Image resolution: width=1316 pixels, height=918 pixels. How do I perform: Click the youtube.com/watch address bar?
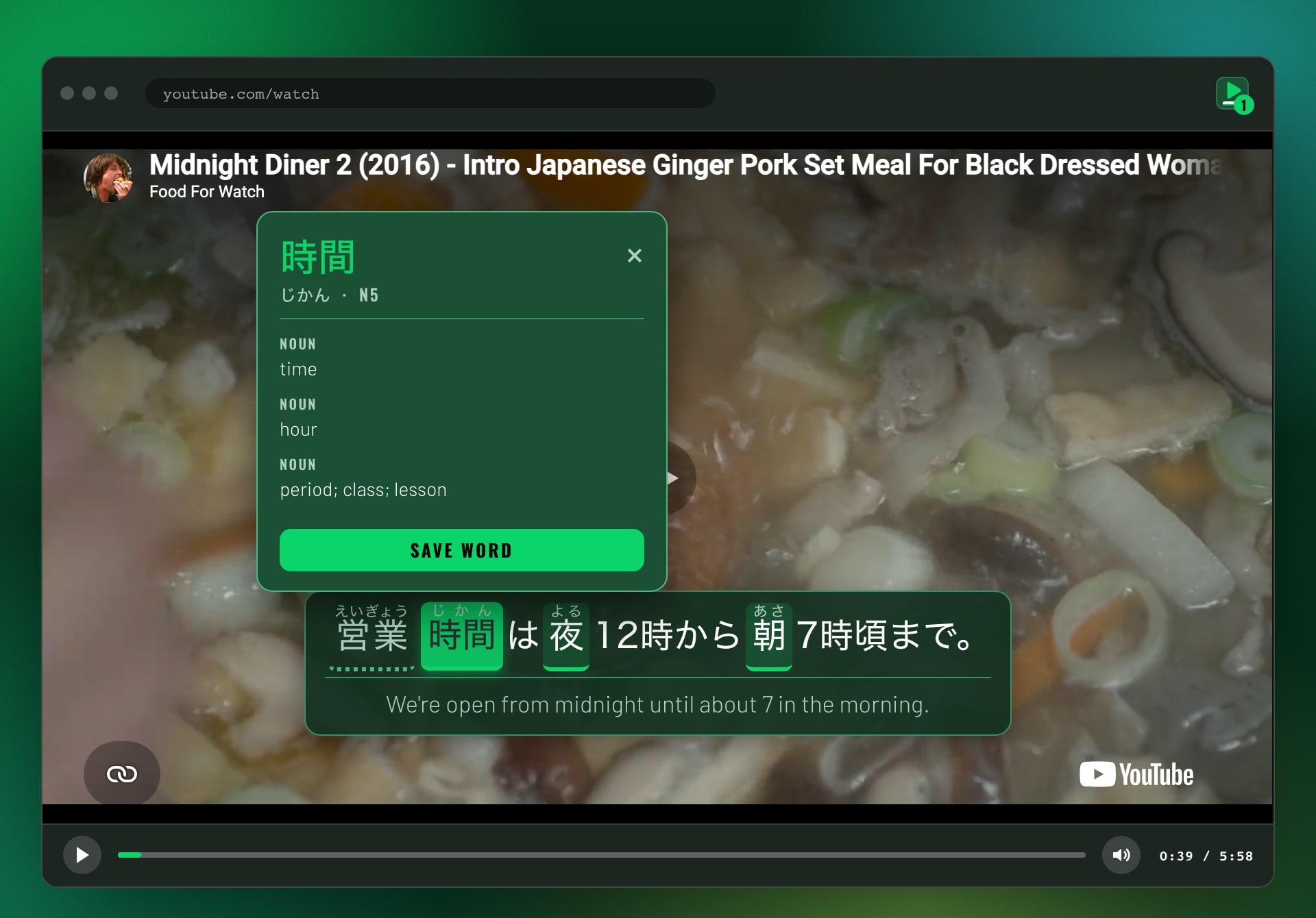(x=430, y=94)
